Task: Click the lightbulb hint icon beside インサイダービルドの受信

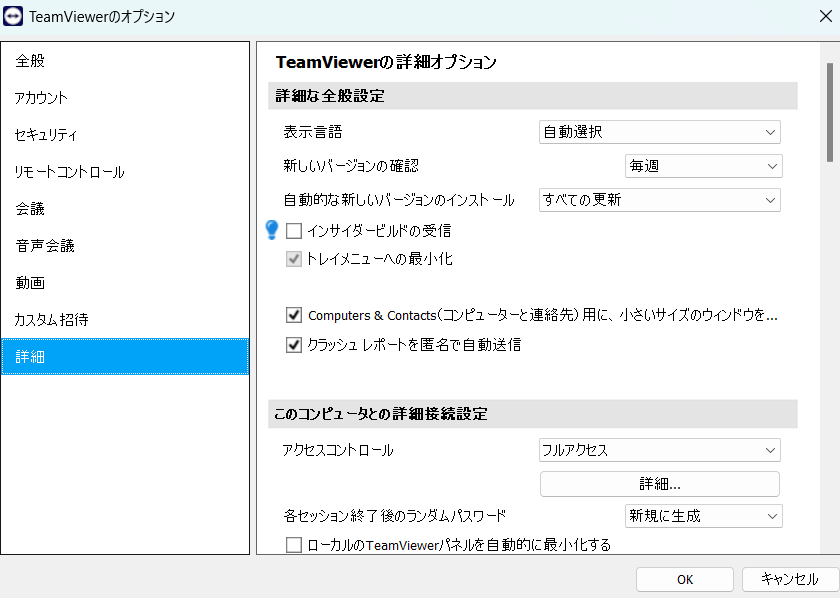Action: 272,230
